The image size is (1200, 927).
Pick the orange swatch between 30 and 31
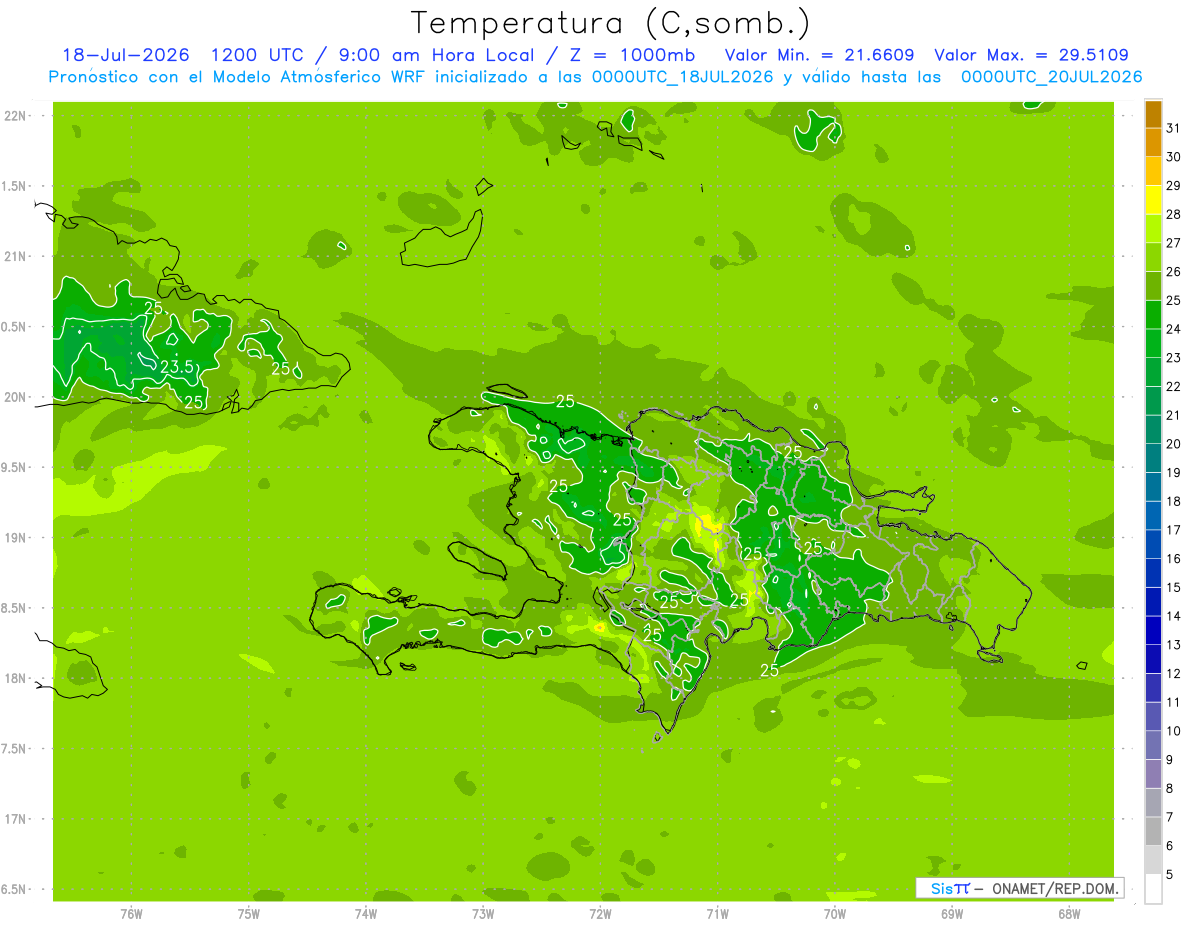click(1153, 143)
